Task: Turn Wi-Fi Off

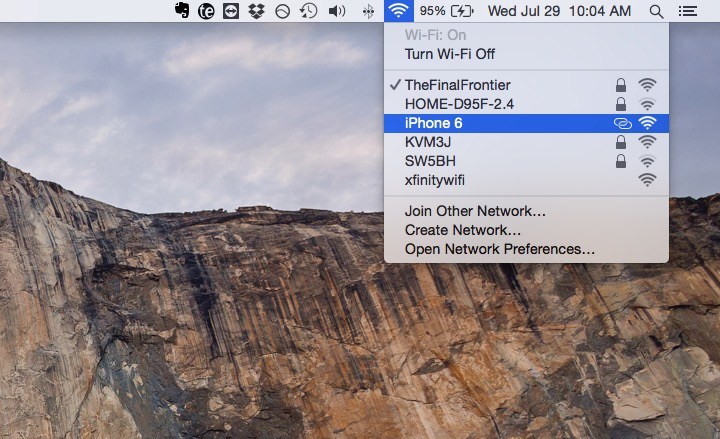Action: point(450,54)
